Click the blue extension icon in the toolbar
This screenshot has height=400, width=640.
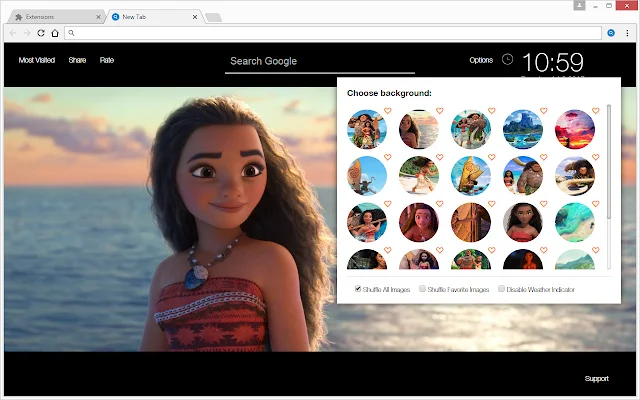[x=611, y=33]
